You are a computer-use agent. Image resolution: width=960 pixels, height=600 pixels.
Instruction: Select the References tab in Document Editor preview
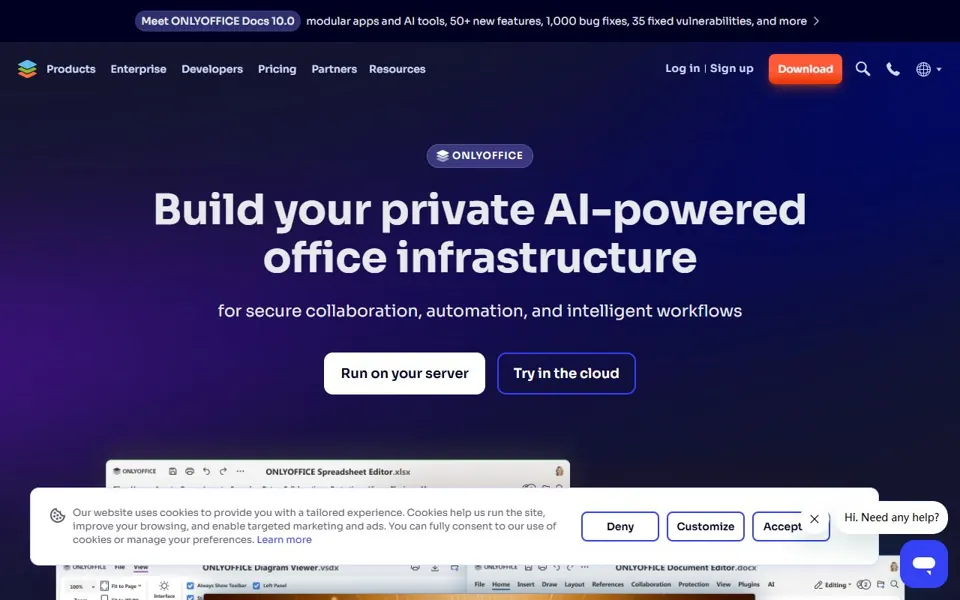(x=608, y=585)
